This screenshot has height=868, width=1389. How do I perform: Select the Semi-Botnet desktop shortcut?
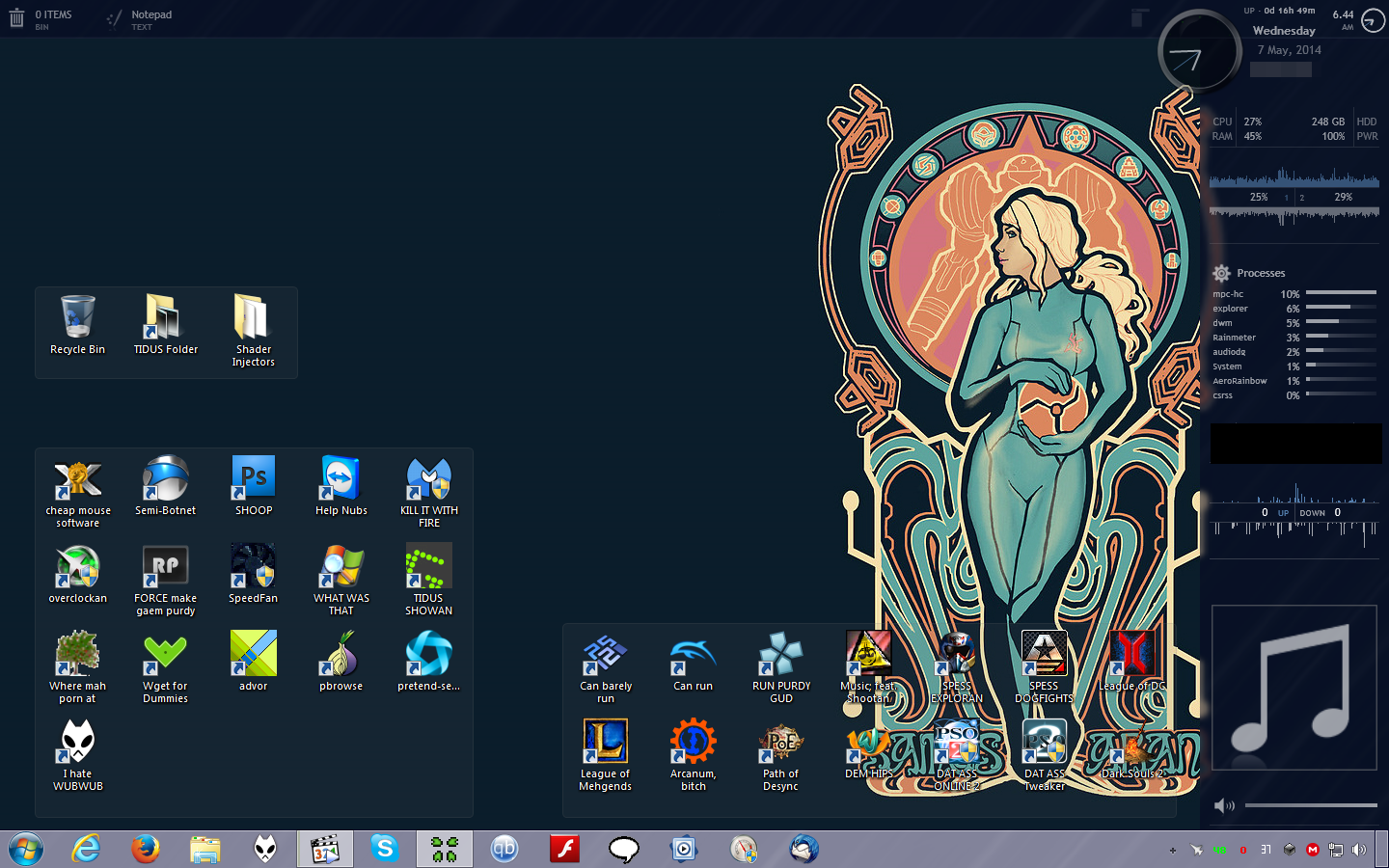coord(166,487)
